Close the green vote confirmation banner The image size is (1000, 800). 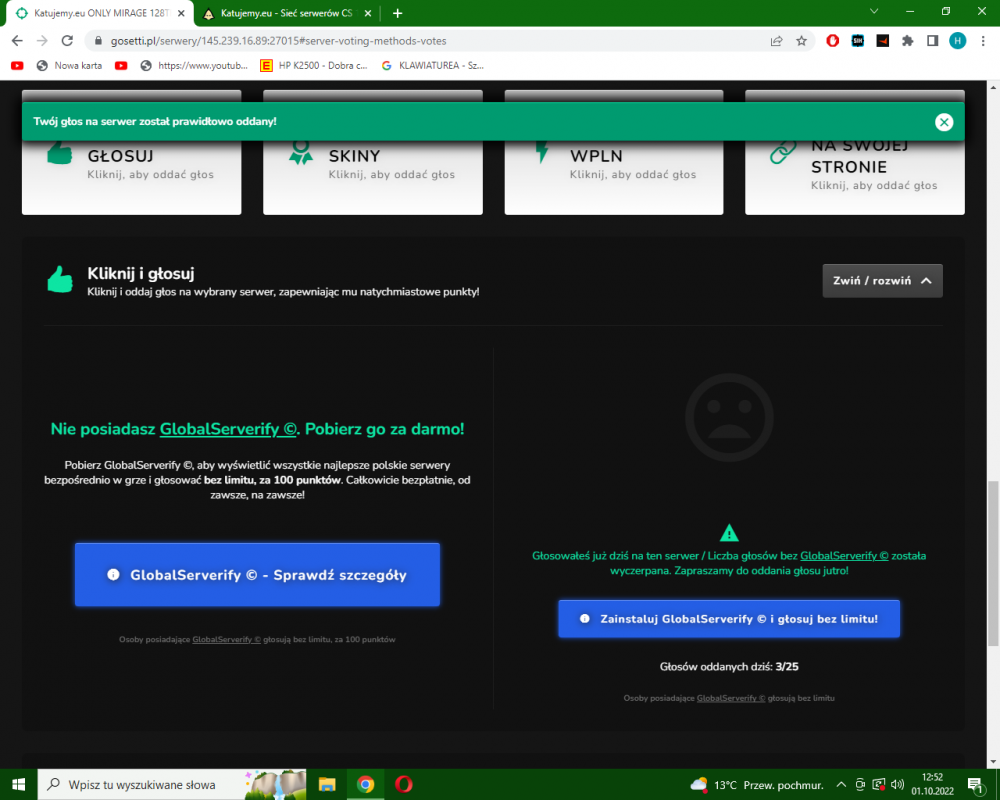click(944, 122)
